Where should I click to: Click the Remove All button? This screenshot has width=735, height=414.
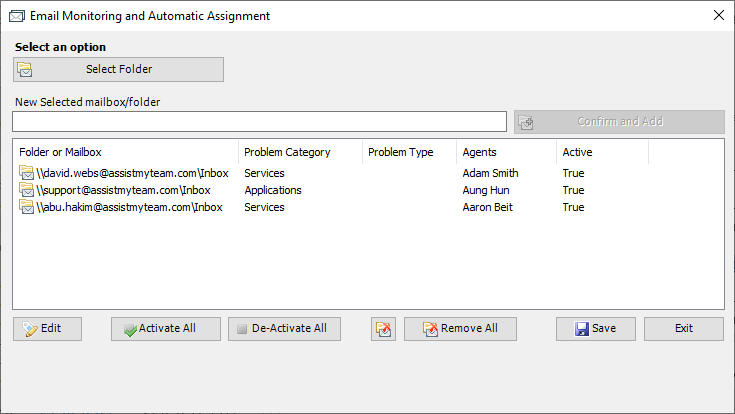pos(460,329)
